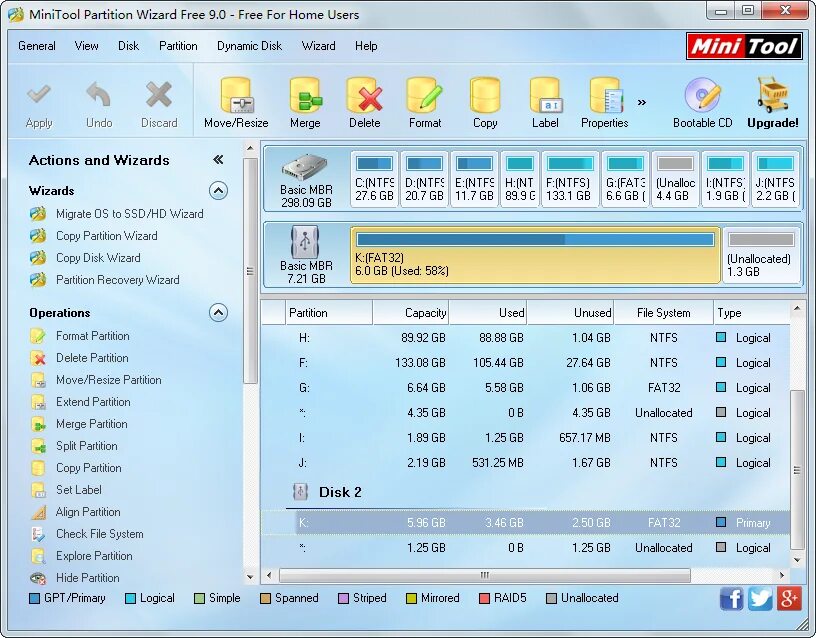Viewport: 816px width, 638px height.
Task: Select the C:(NTFS) 27.6 GB partition block
Action: point(374,179)
